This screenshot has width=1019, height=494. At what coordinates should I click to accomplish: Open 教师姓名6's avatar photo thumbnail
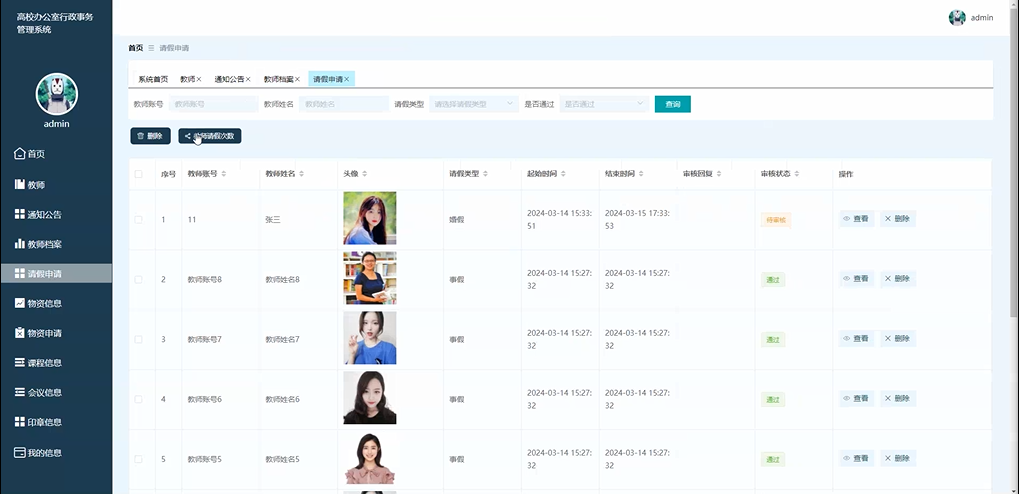click(x=370, y=398)
